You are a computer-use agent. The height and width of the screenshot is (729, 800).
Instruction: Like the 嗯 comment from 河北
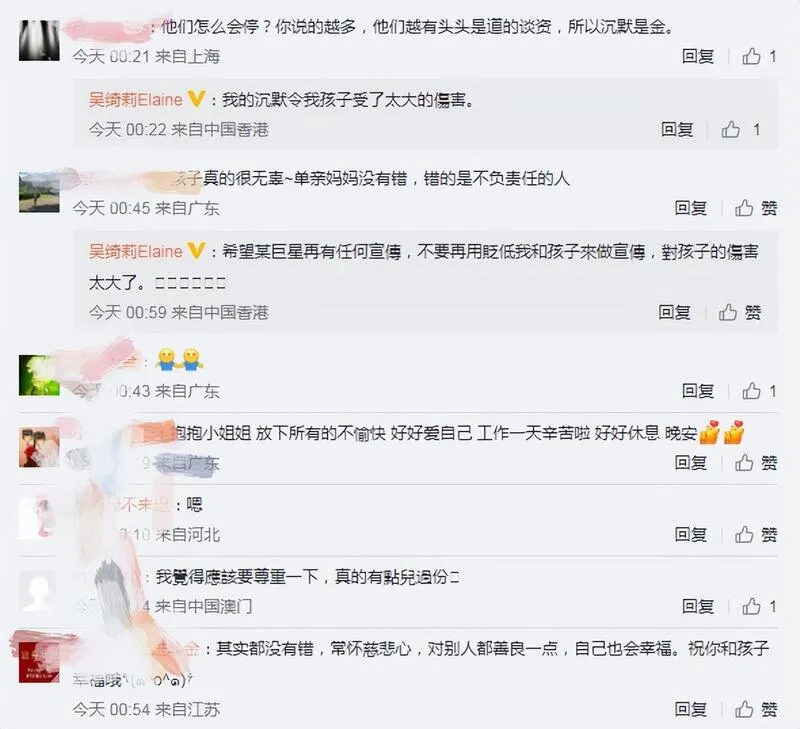756,534
